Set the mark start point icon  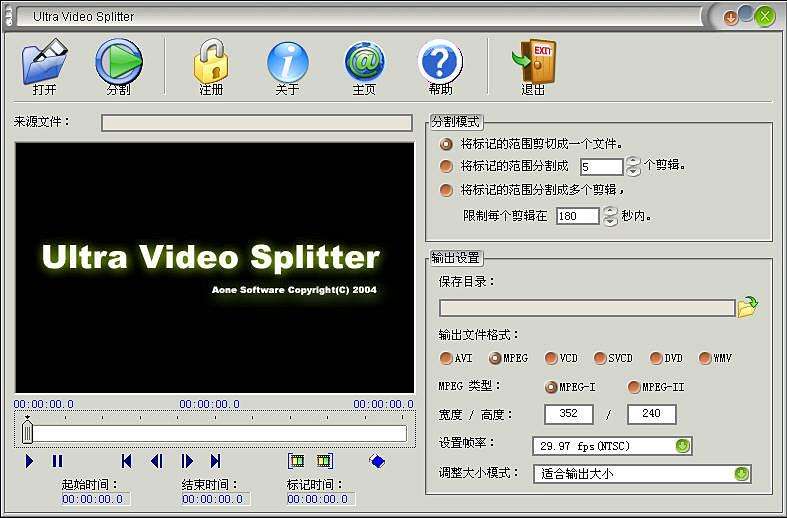coord(297,460)
